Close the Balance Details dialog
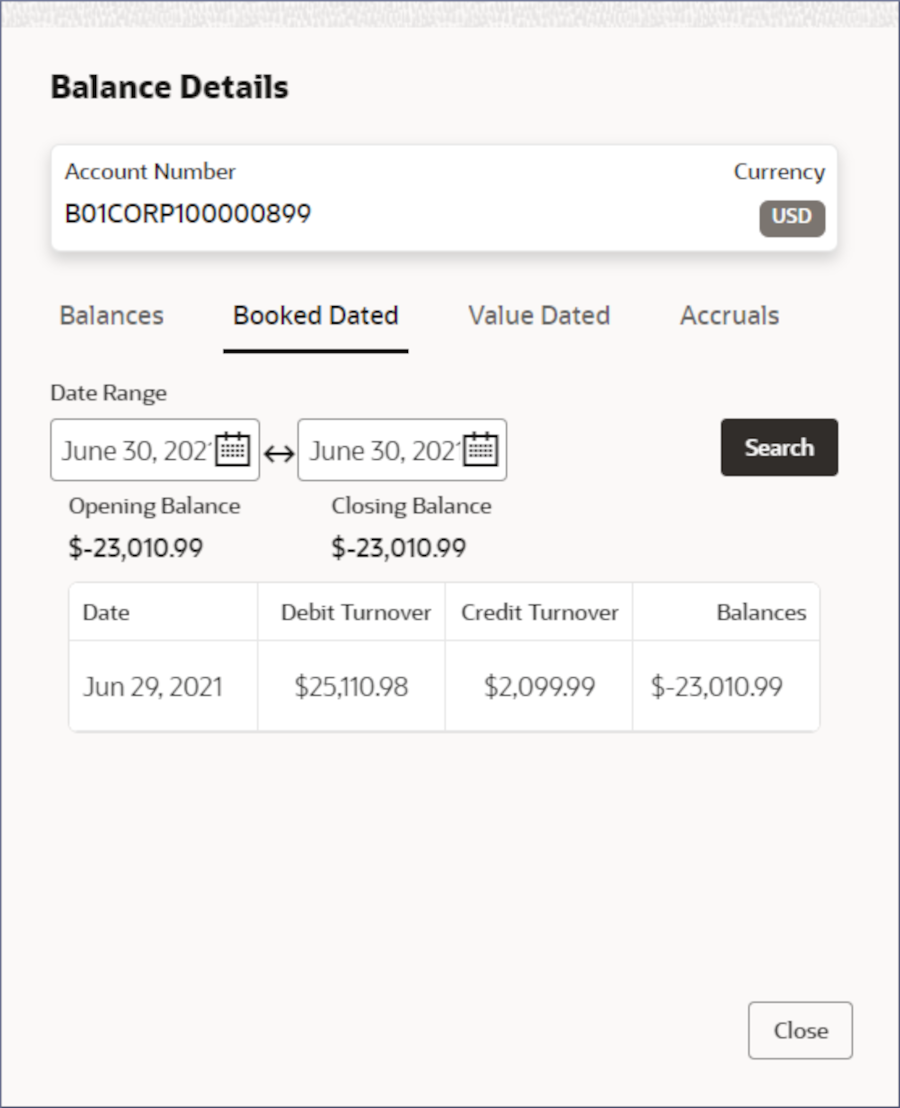Image resolution: width=900 pixels, height=1108 pixels. [800, 1030]
